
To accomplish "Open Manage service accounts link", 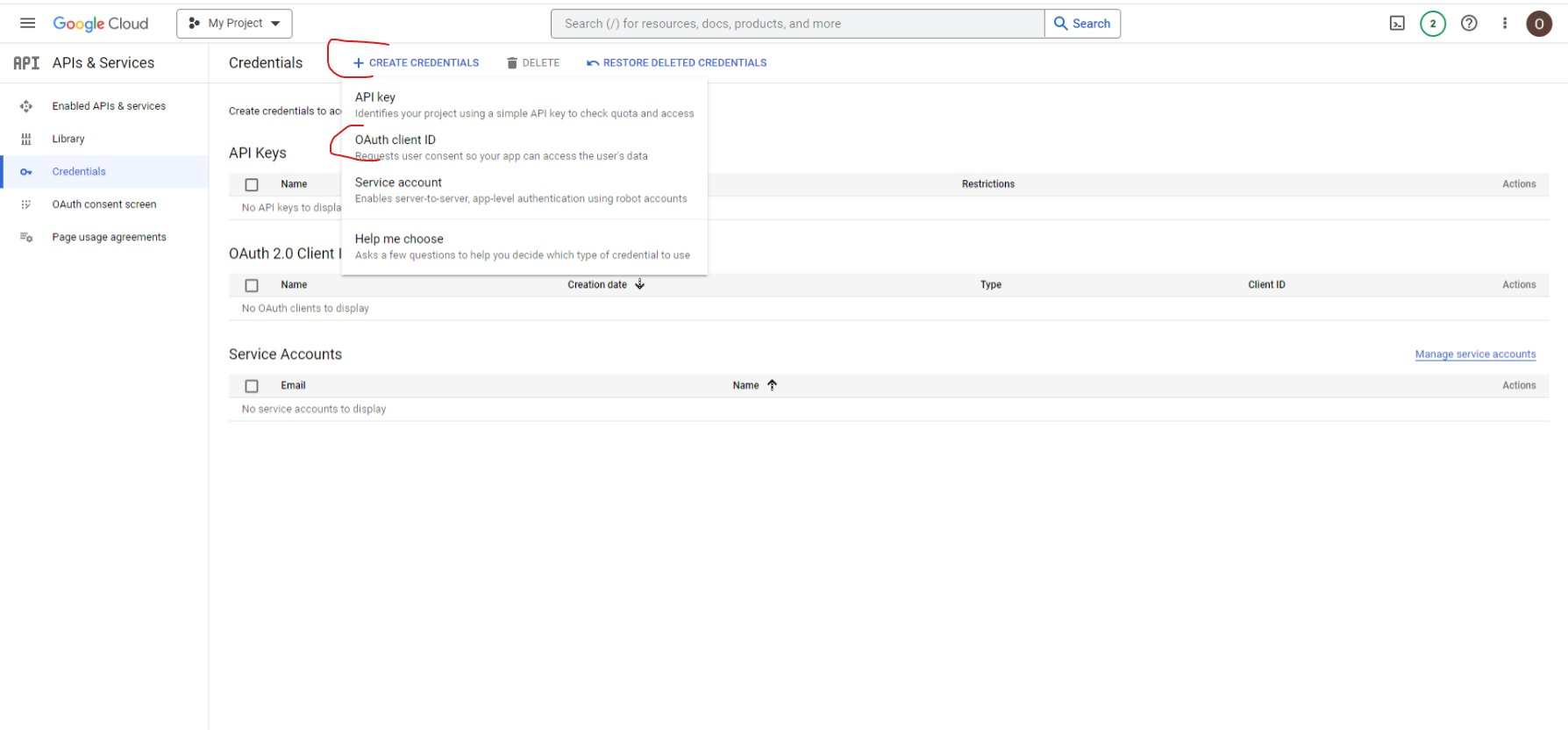I will click(x=1475, y=354).
